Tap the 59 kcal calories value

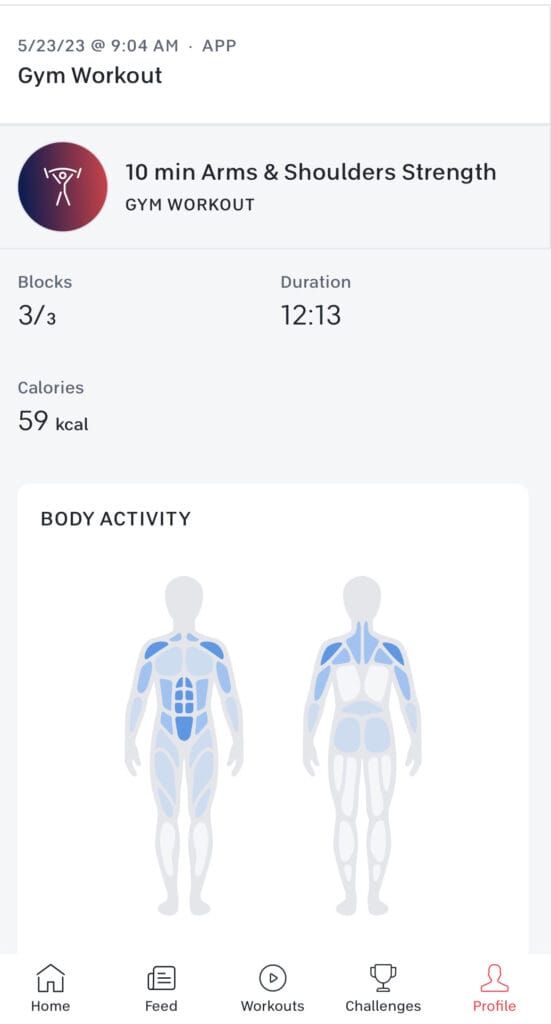[53, 421]
